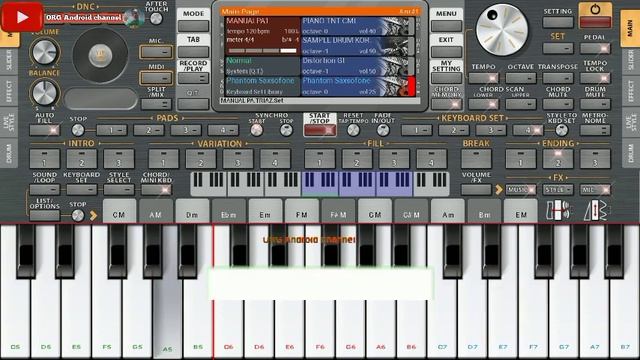Enable Chord Scan Upper

click(x=520, y=104)
